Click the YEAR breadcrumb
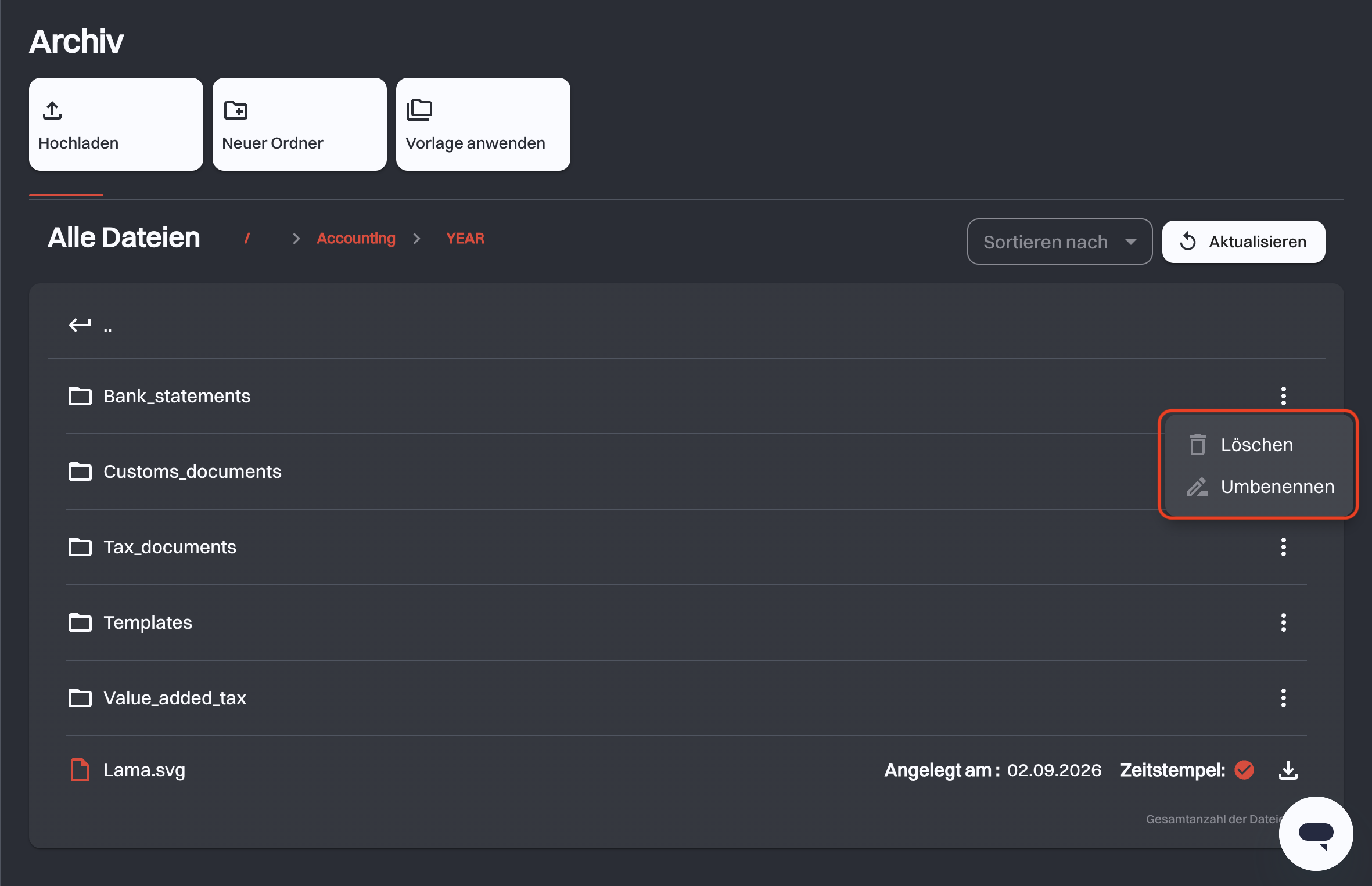The height and width of the screenshot is (886, 1372). [x=465, y=238]
